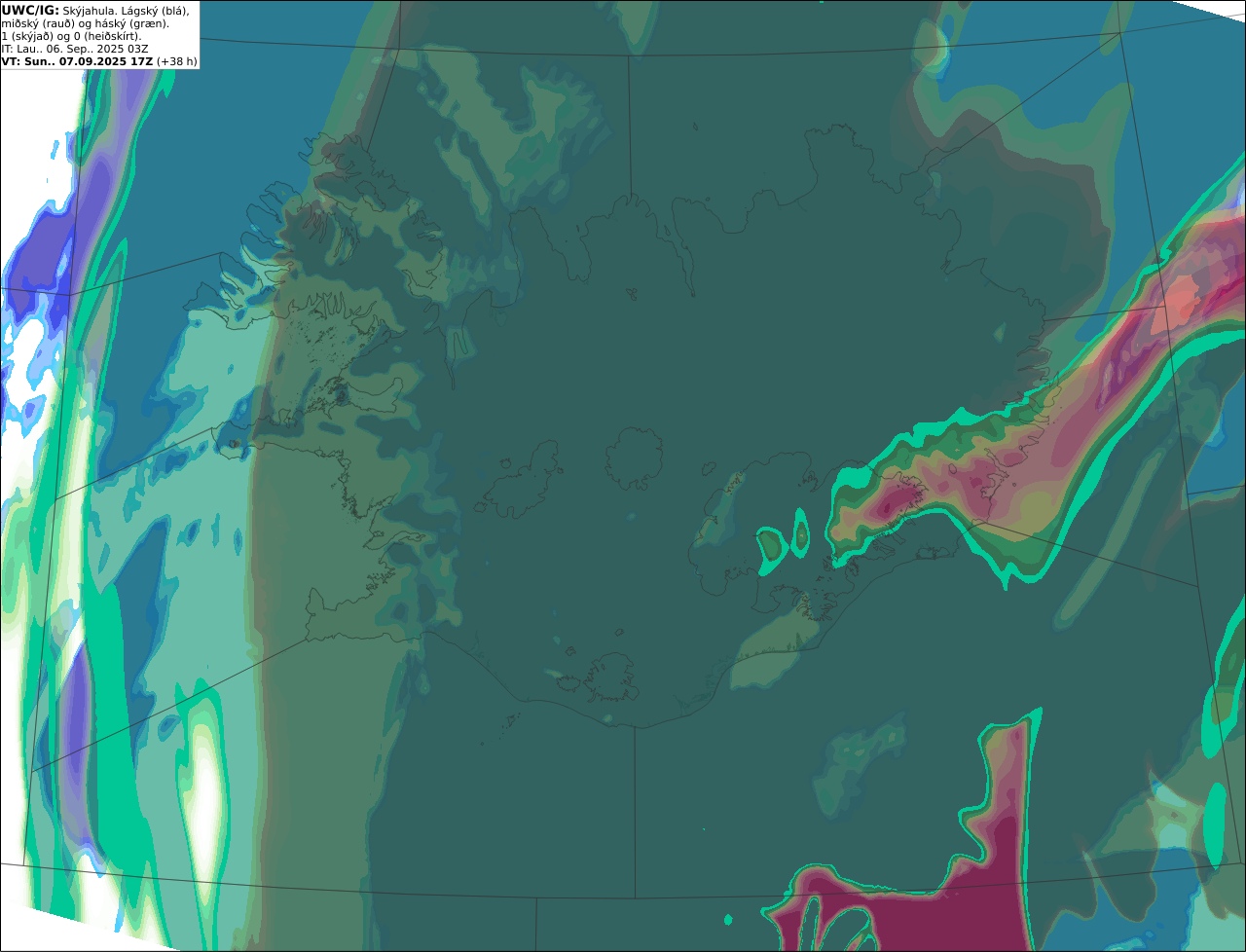Select the initial time 'IT: Lau.. 06. Sep.. 2025 03Z'

point(75,49)
